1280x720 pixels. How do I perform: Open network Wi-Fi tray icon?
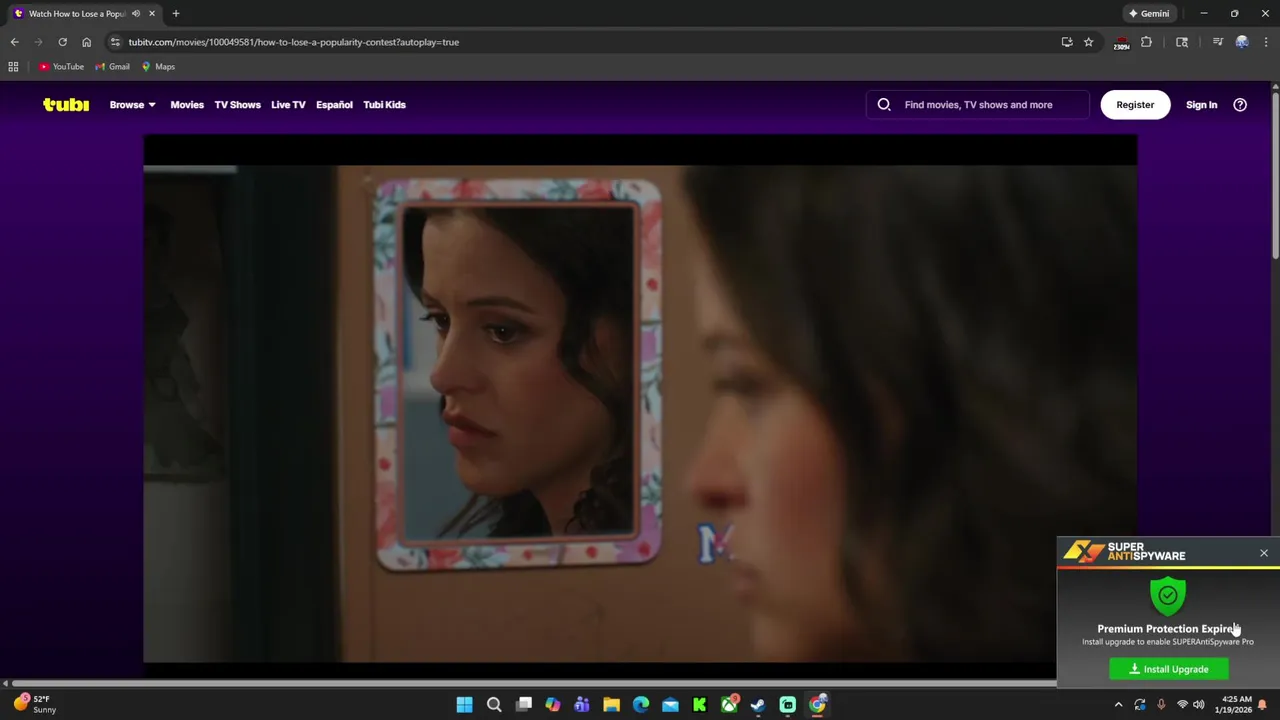1182,705
